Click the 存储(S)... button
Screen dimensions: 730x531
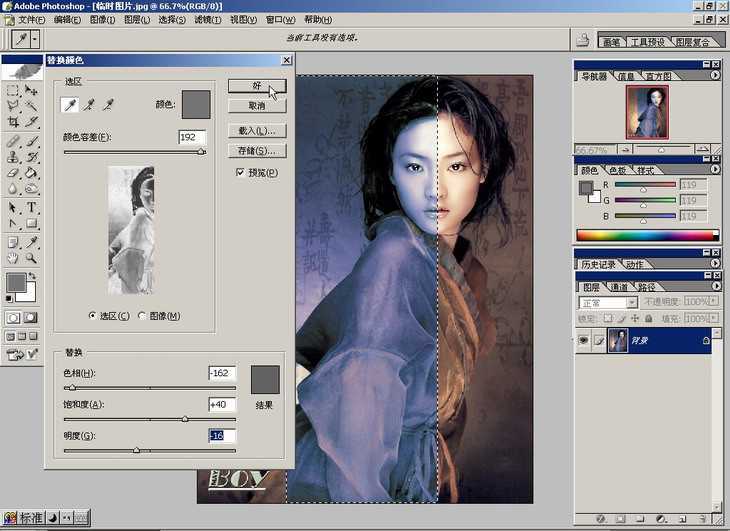click(257, 151)
